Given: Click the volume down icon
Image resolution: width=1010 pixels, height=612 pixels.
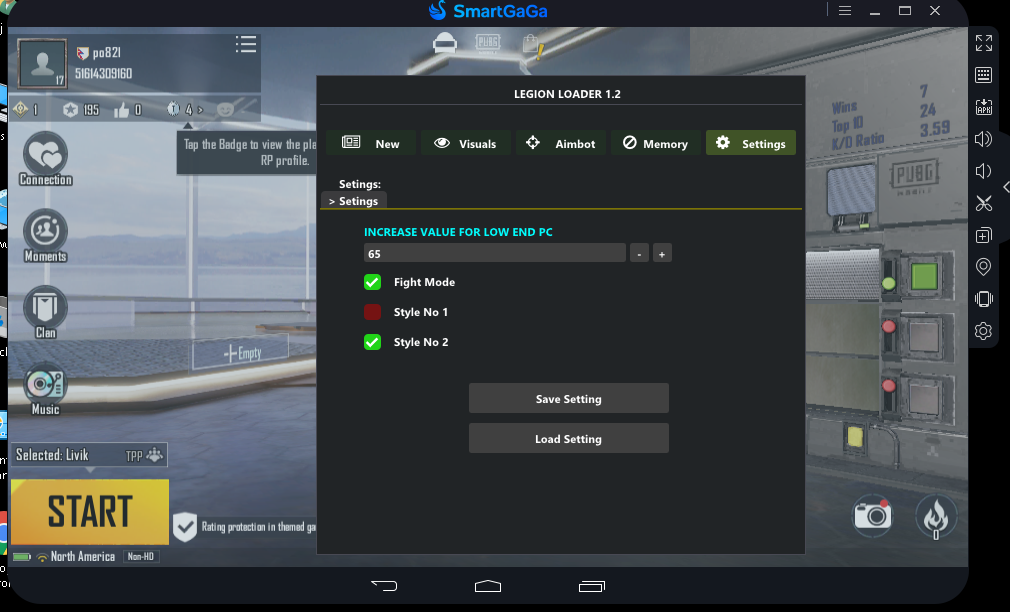Looking at the screenshot, I should pos(982,171).
